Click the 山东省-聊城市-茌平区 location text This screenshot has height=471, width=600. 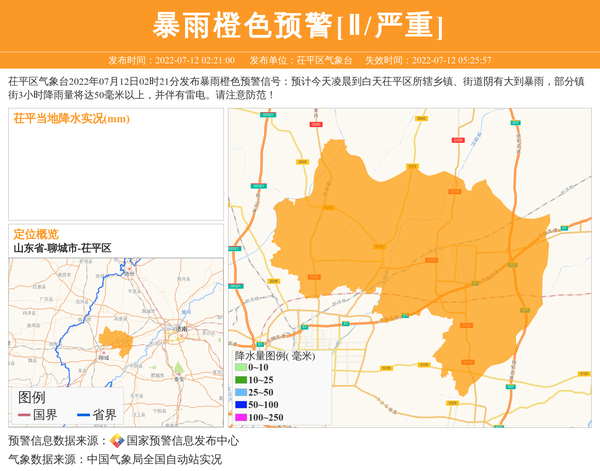[x=62, y=248]
